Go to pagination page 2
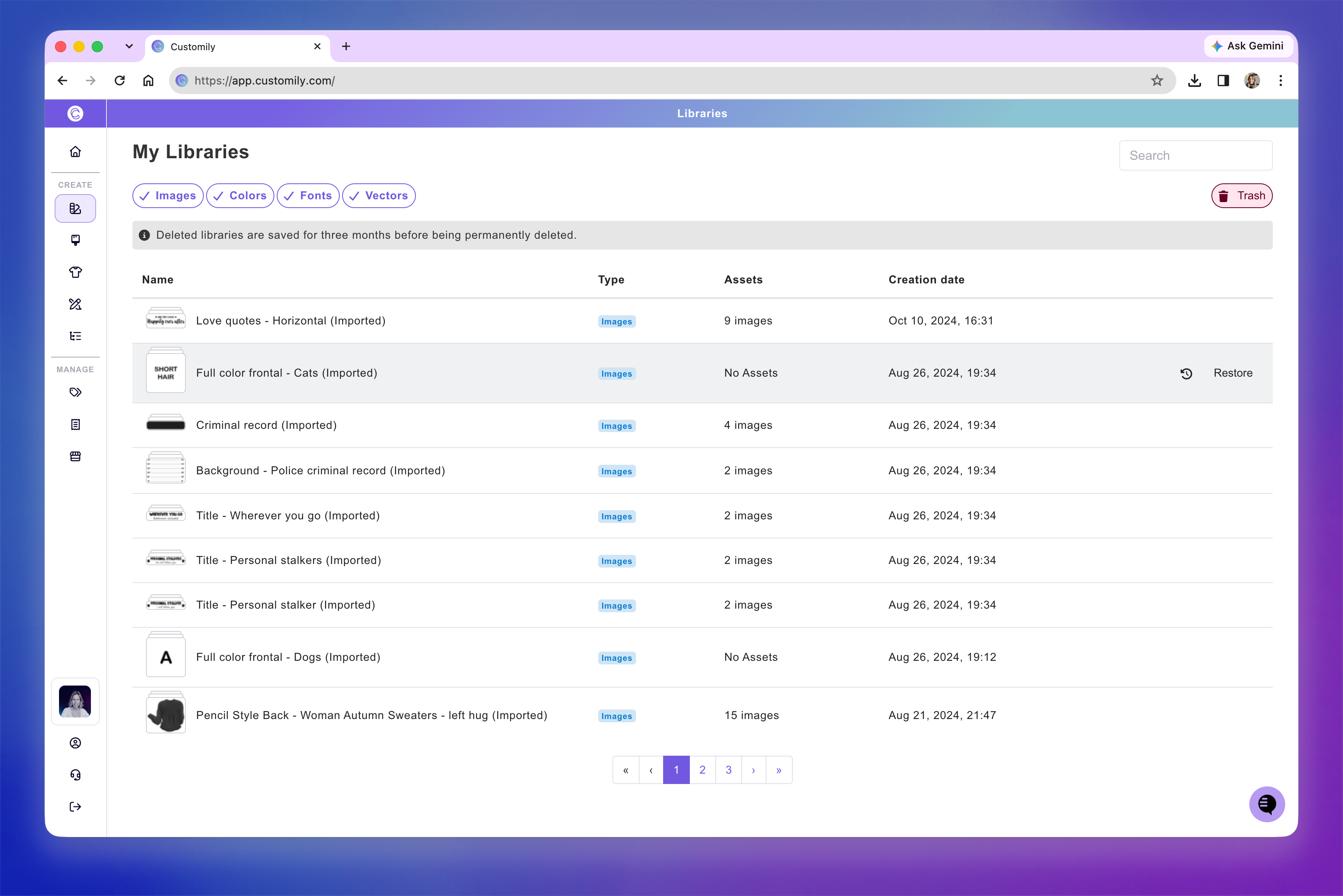Viewport: 1343px width, 896px height. click(702, 770)
